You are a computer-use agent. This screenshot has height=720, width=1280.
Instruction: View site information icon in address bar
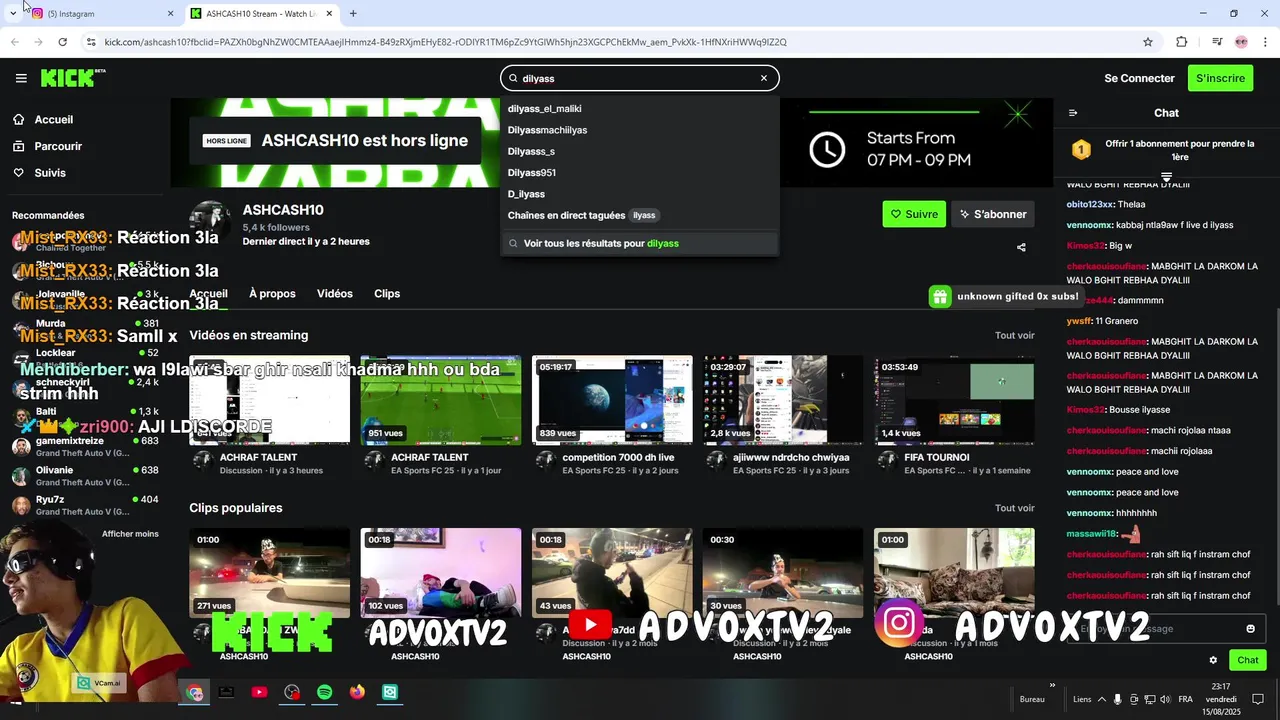pos(91,42)
